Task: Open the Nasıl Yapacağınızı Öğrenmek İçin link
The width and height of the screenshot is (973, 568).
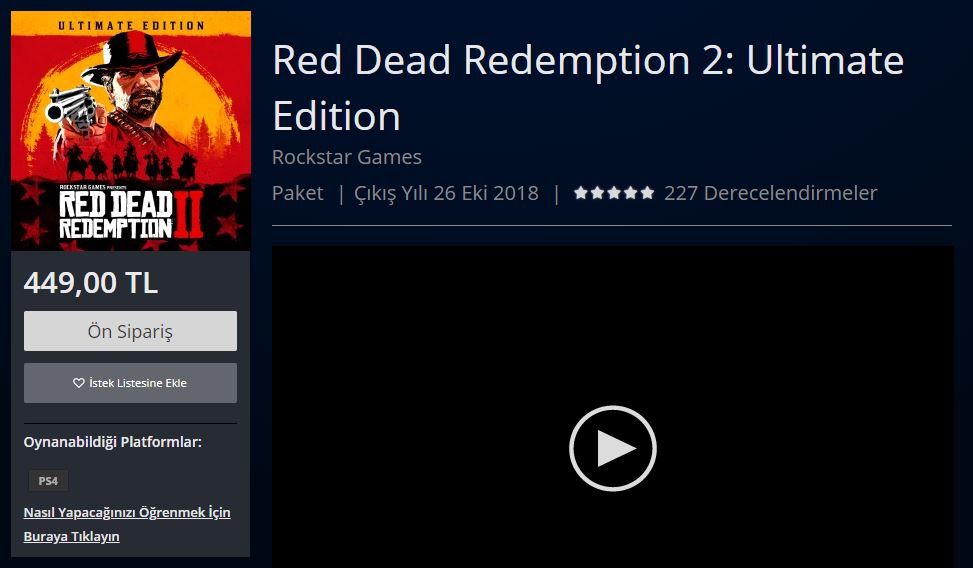Action: pyautogui.click(x=127, y=512)
